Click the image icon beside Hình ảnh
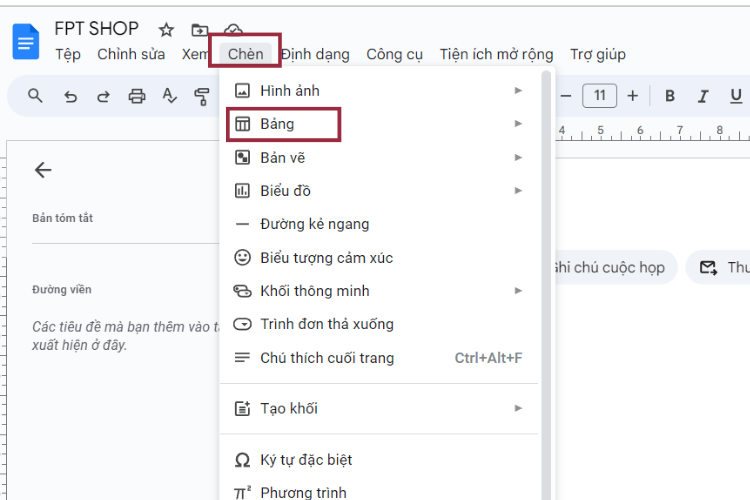 click(x=242, y=90)
